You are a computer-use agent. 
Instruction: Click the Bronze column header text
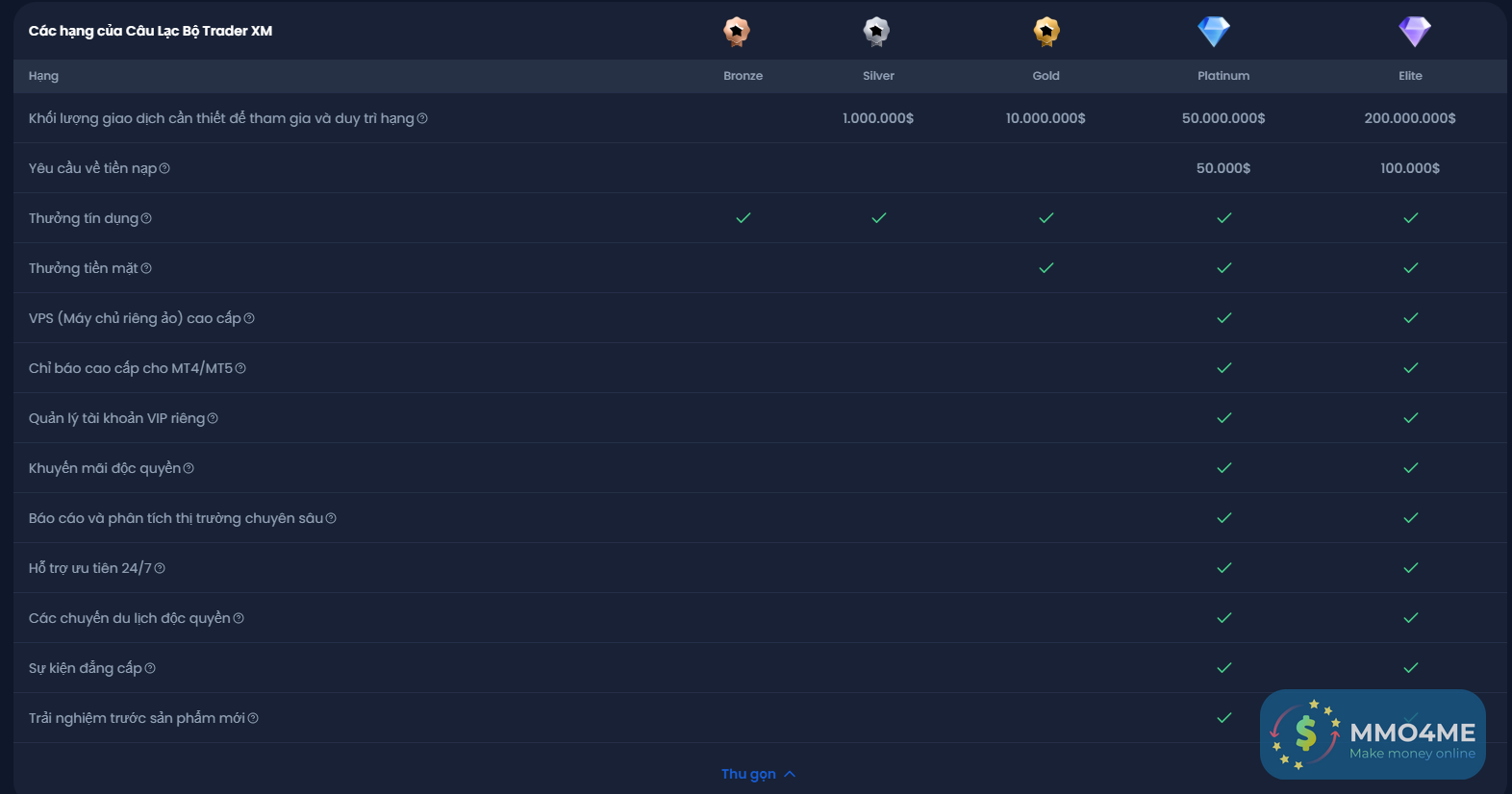743,76
